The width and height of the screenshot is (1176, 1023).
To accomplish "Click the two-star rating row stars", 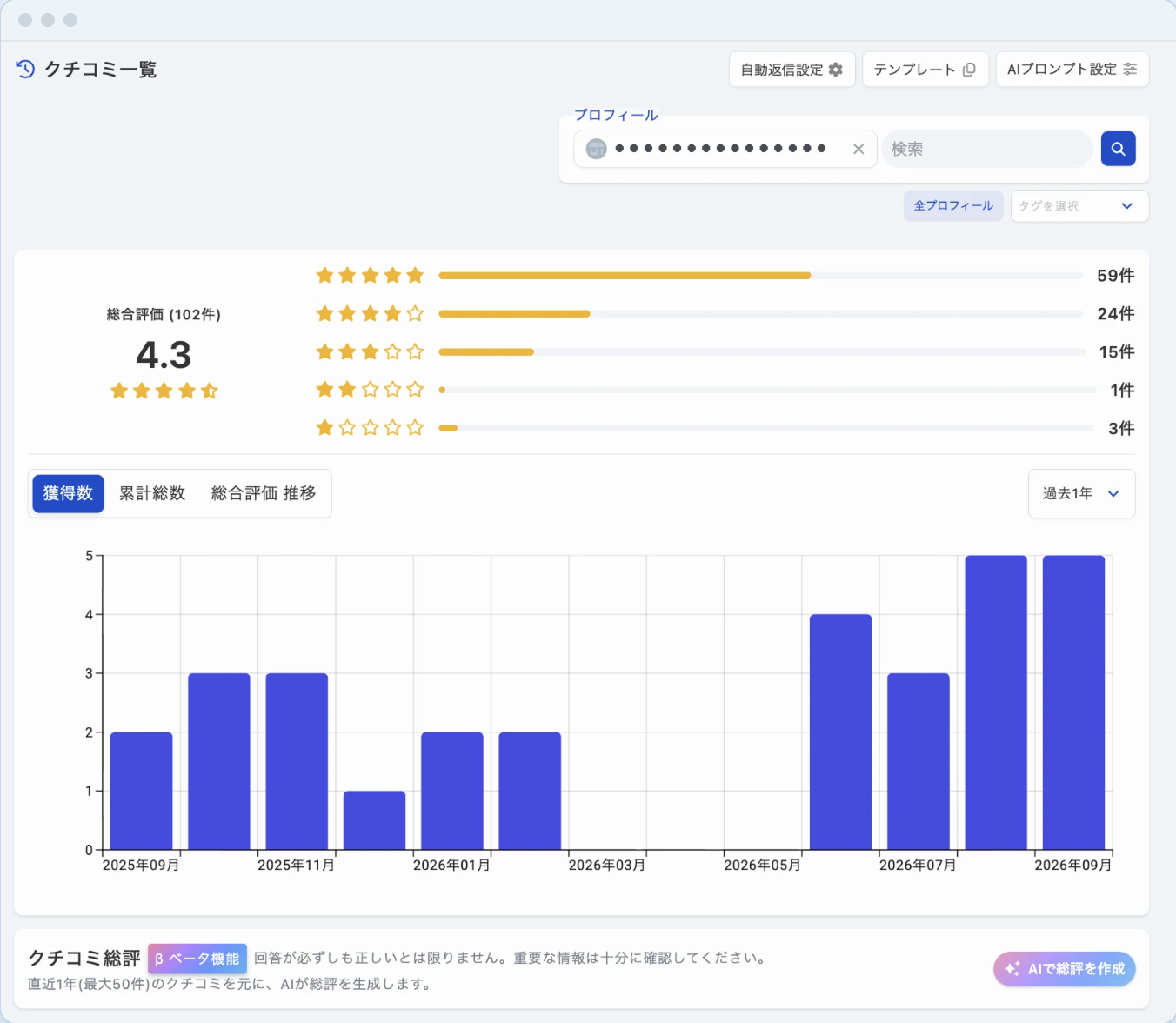I will point(370,390).
